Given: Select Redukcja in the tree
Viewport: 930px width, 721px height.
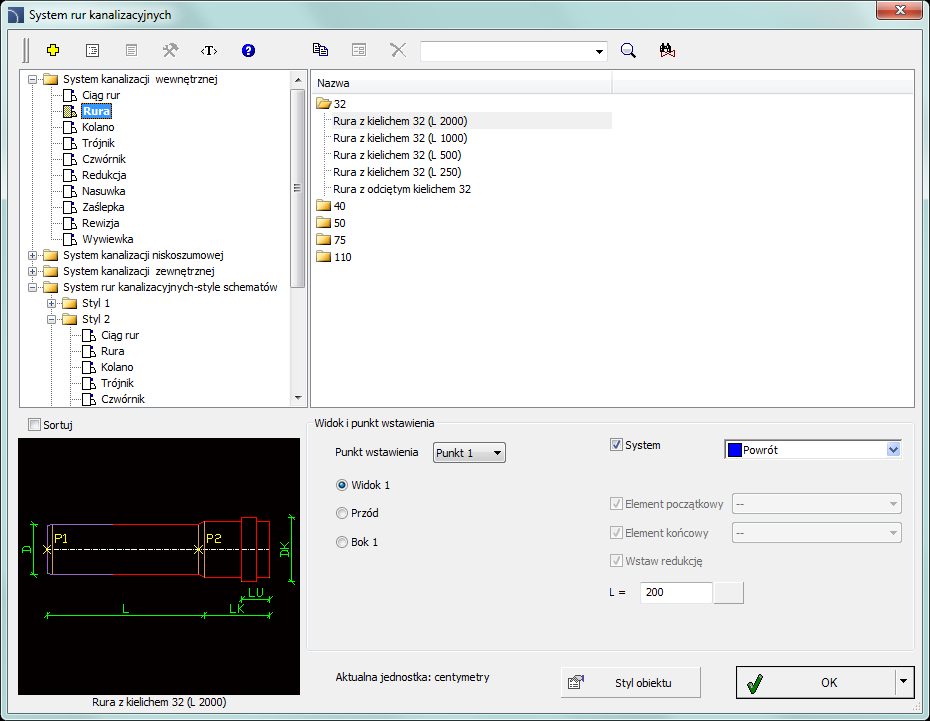Looking at the screenshot, I should [x=104, y=175].
